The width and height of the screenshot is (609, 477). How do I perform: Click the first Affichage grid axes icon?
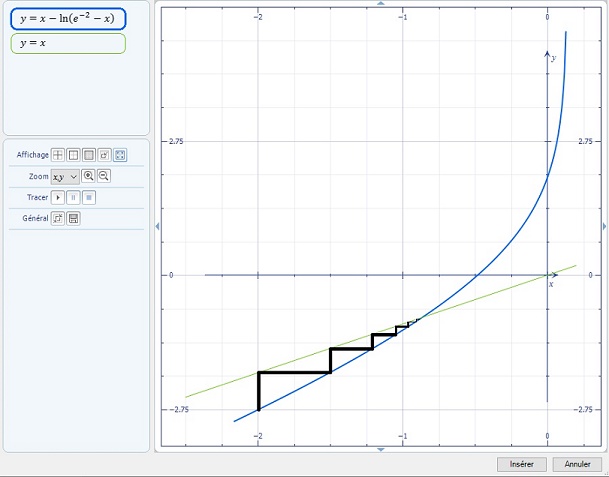click(58, 155)
